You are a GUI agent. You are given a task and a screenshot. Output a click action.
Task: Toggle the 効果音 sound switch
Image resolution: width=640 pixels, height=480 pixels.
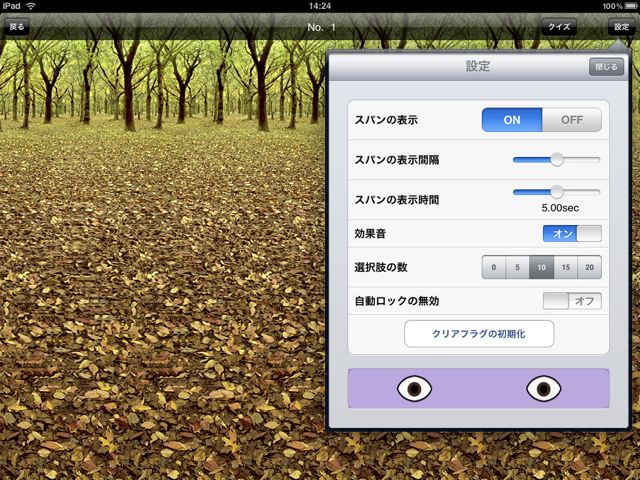[572, 233]
